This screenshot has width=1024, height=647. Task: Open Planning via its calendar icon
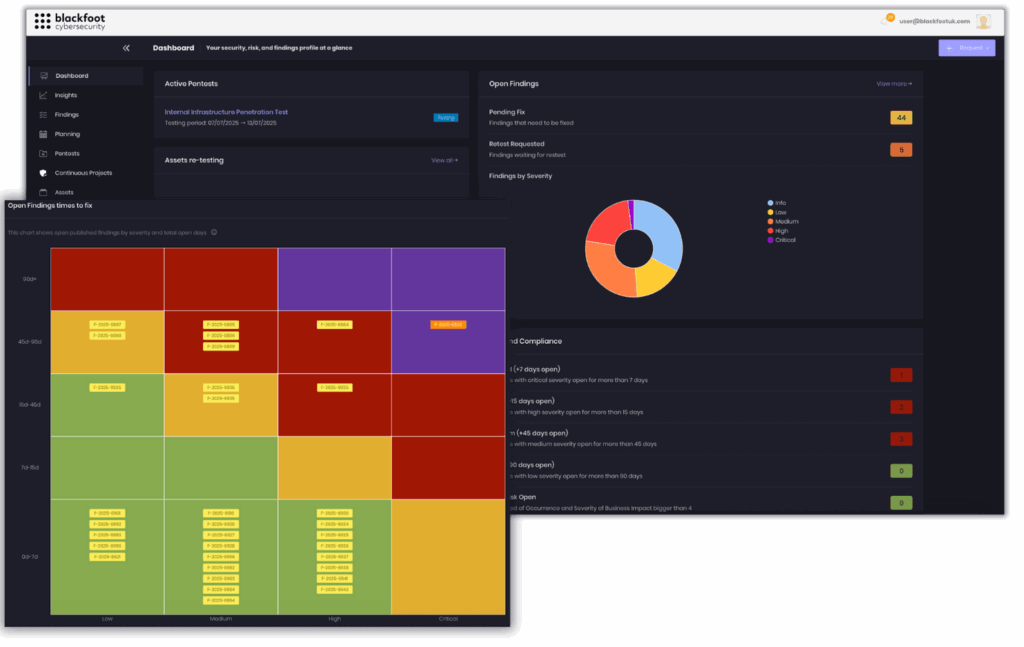tap(43, 134)
